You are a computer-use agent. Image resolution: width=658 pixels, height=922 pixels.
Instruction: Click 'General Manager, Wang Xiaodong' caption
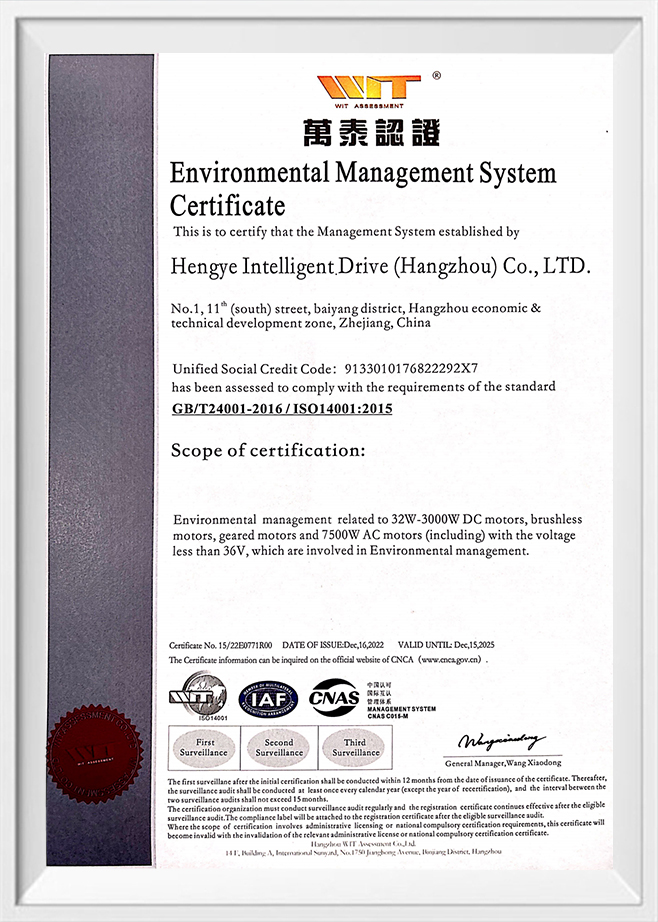(x=503, y=763)
